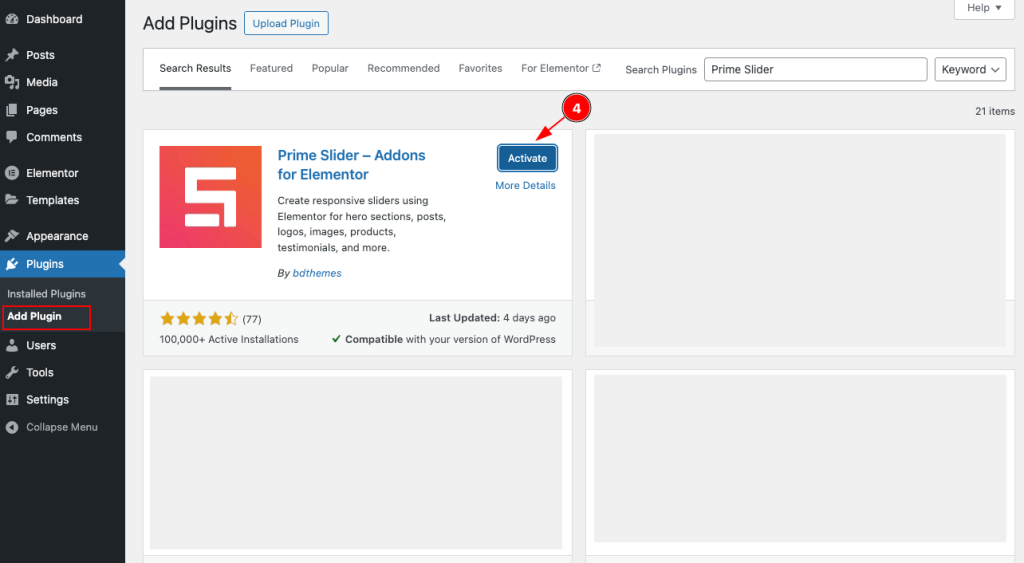
Task: Switch to the Popular plugins tab
Action: (x=330, y=69)
